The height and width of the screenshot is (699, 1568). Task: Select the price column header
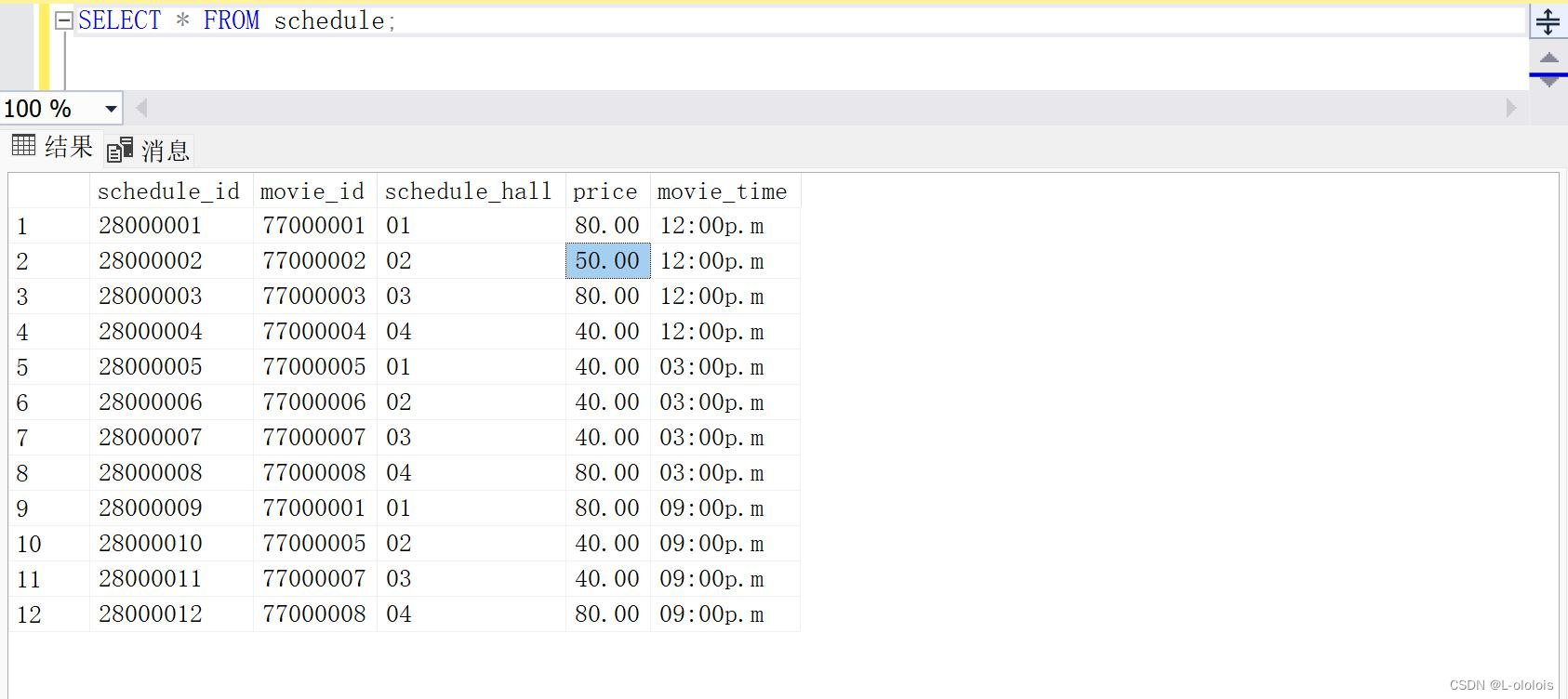[x=607, y=191]
